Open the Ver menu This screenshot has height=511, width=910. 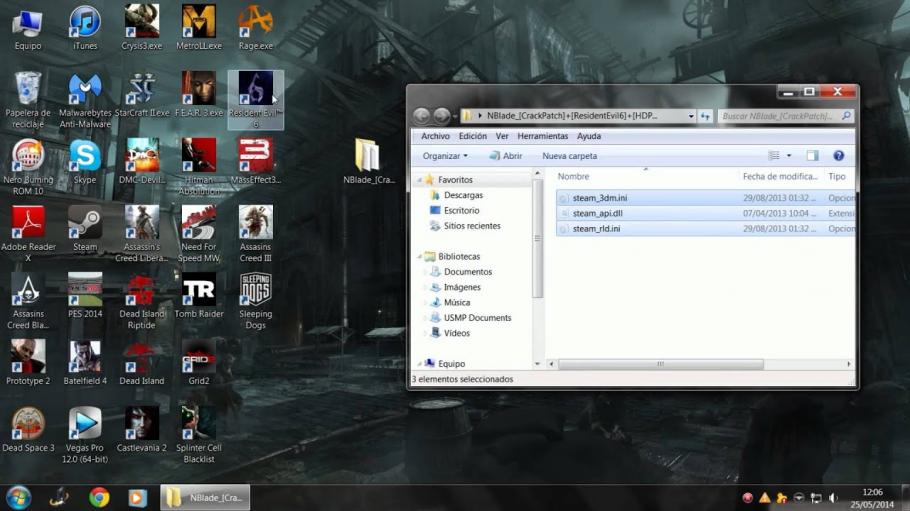tap(502, 136)
